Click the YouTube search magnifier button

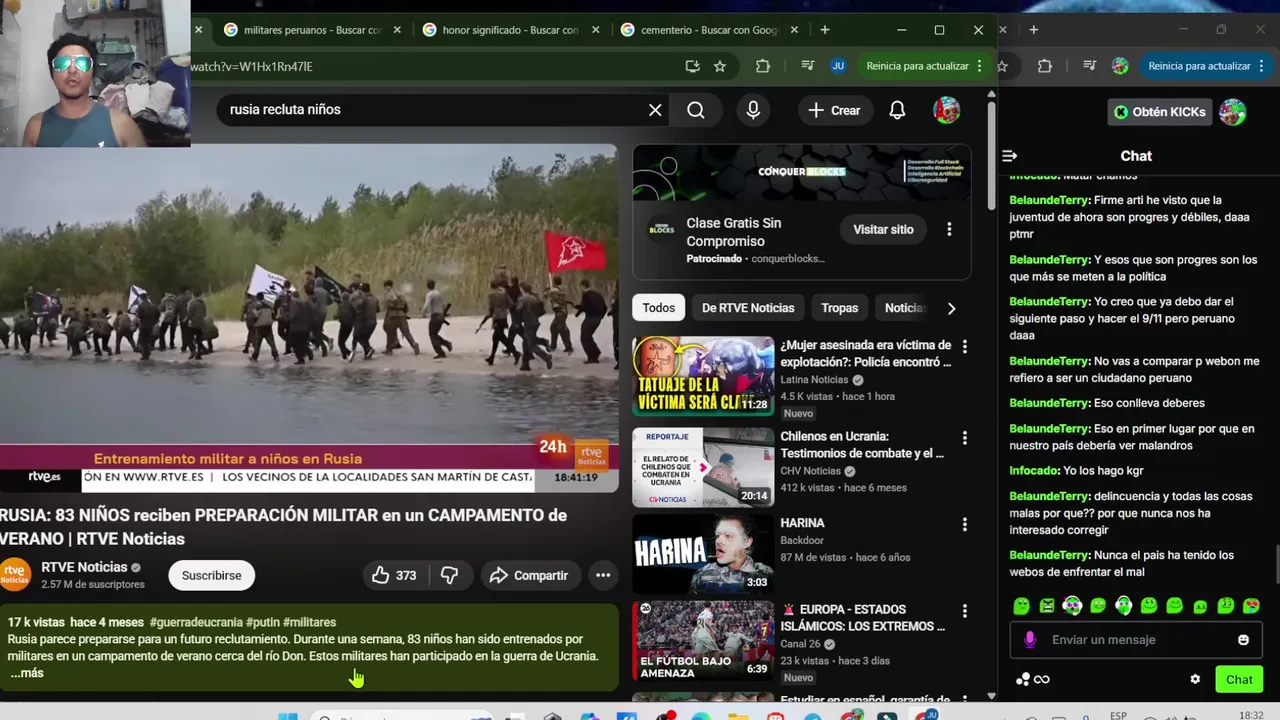point(696,110)
